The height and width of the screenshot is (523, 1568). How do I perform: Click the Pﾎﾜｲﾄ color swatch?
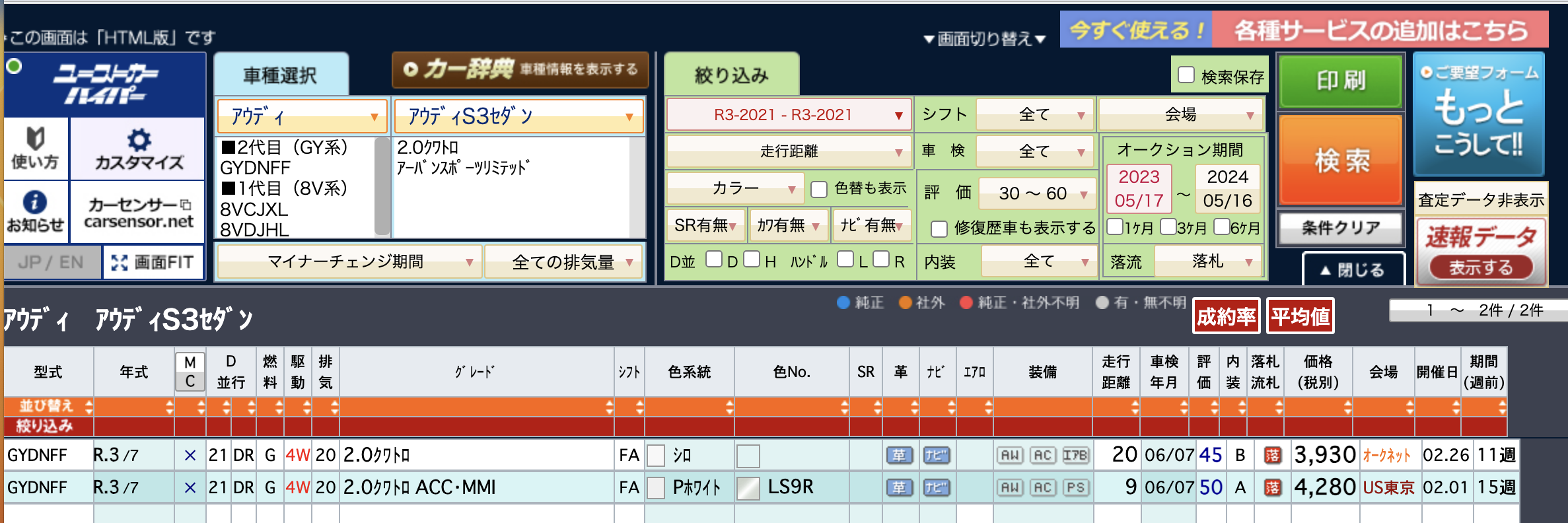point(656,488)
